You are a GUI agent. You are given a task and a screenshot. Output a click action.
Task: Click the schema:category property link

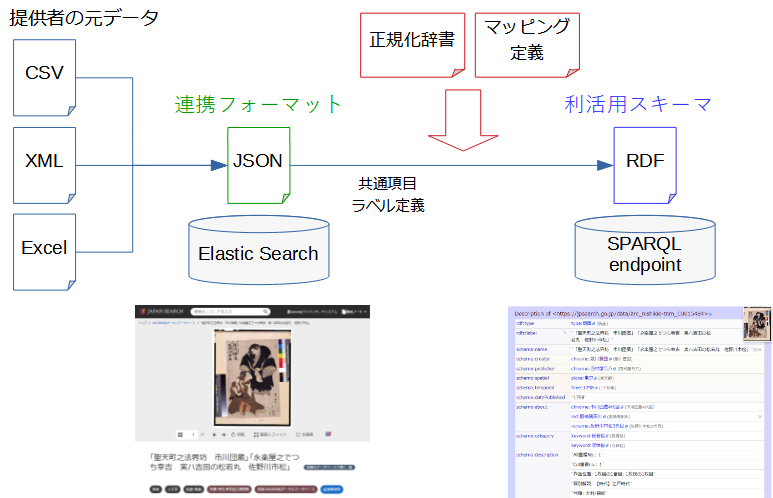535,436
